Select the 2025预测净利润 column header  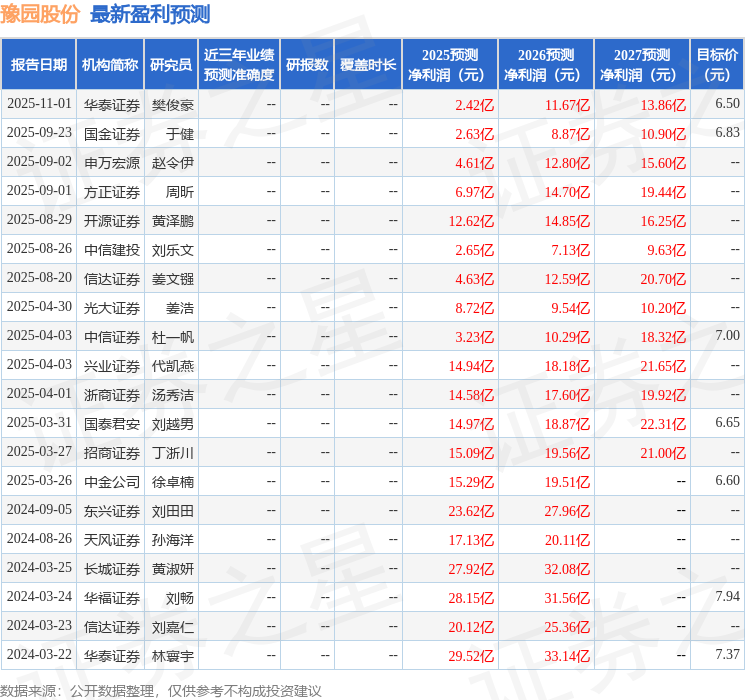[449, 64]
